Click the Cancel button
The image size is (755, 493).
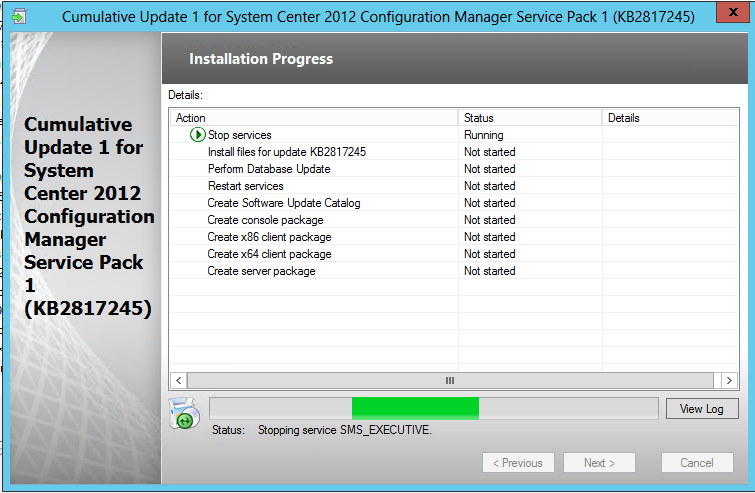pyautogui.click(x=697, y=463)
